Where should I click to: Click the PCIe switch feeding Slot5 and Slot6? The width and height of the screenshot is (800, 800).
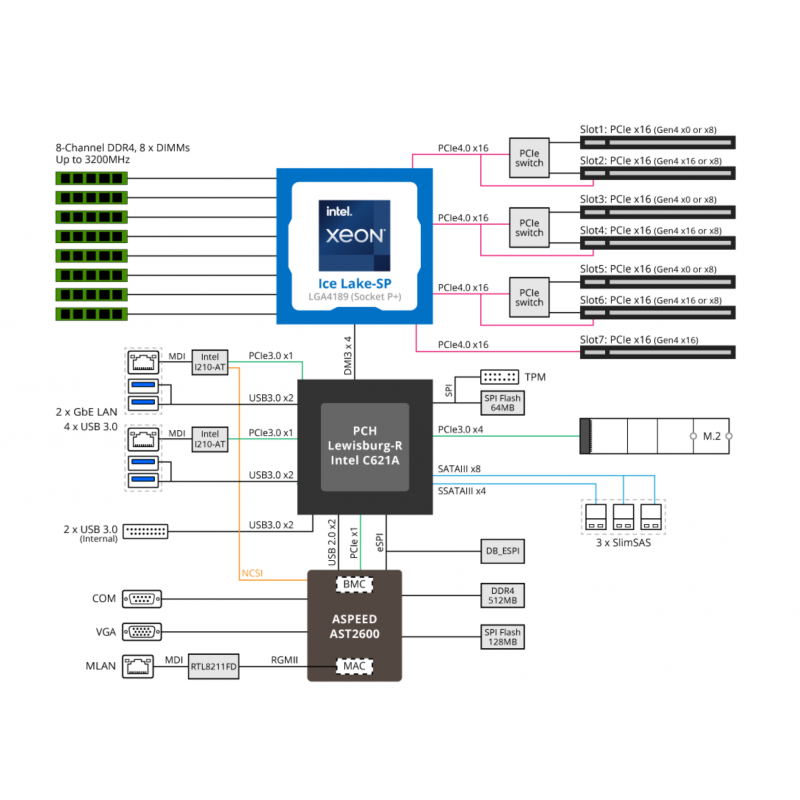pyautogui.click(x=529, y=297)
